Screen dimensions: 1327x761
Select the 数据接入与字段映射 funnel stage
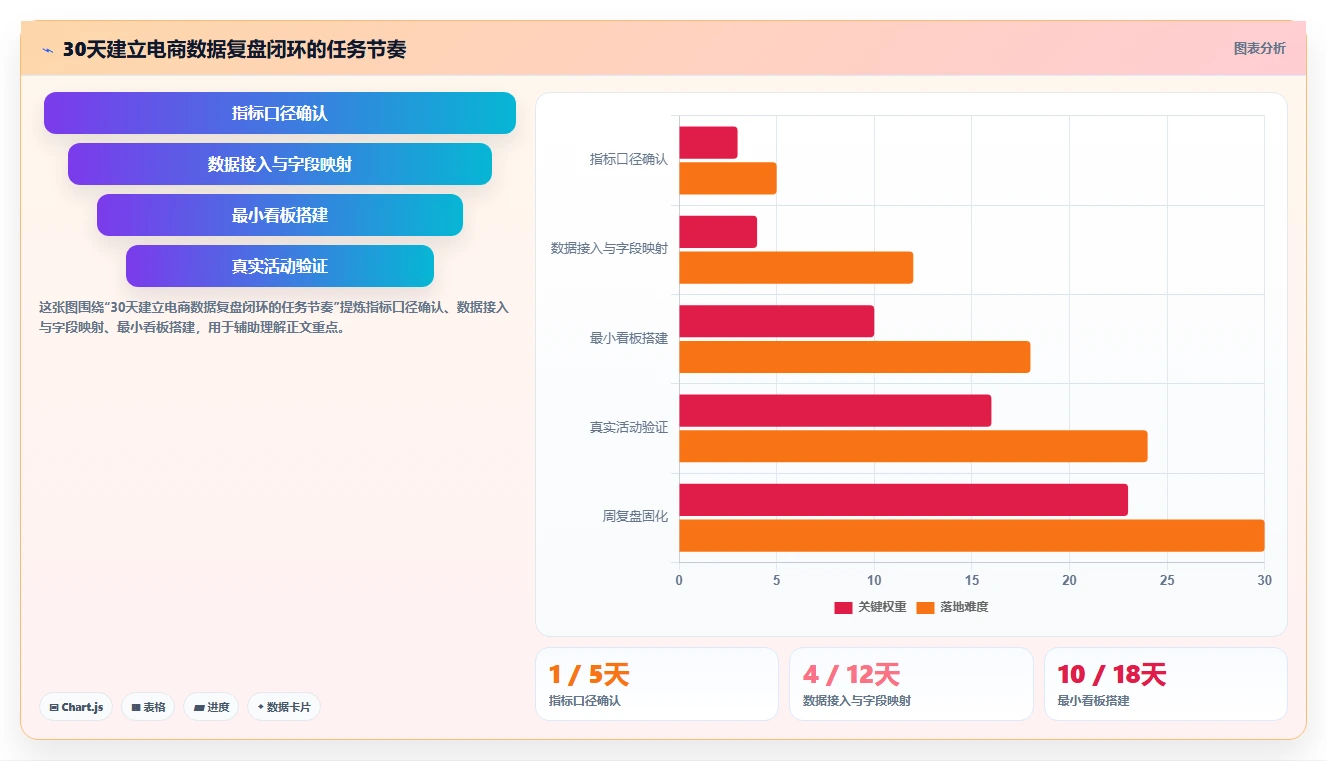pyautogui.click(x=280, y=164)
